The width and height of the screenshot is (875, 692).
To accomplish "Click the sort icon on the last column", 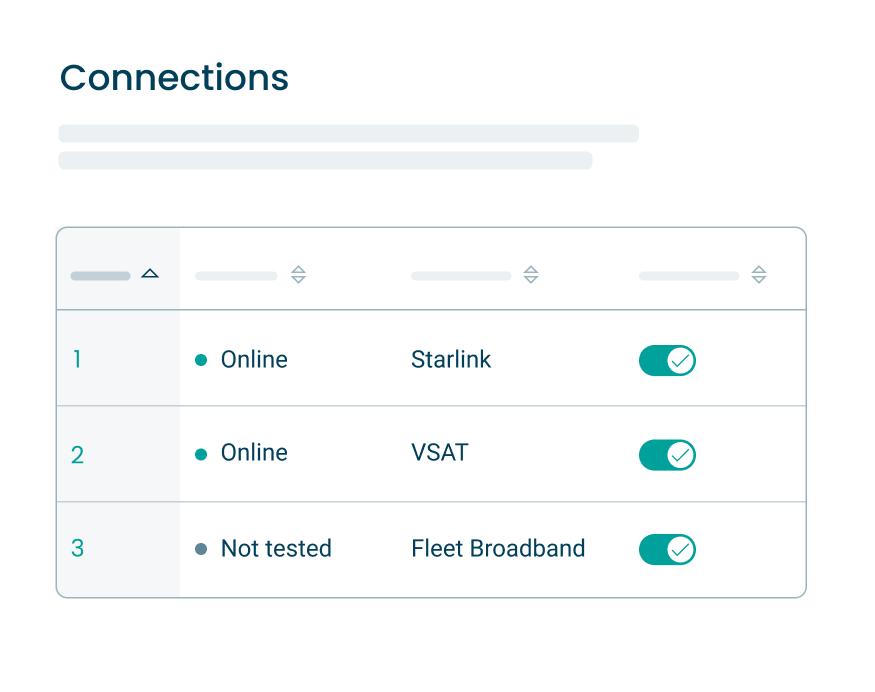I will coord(760,274).
